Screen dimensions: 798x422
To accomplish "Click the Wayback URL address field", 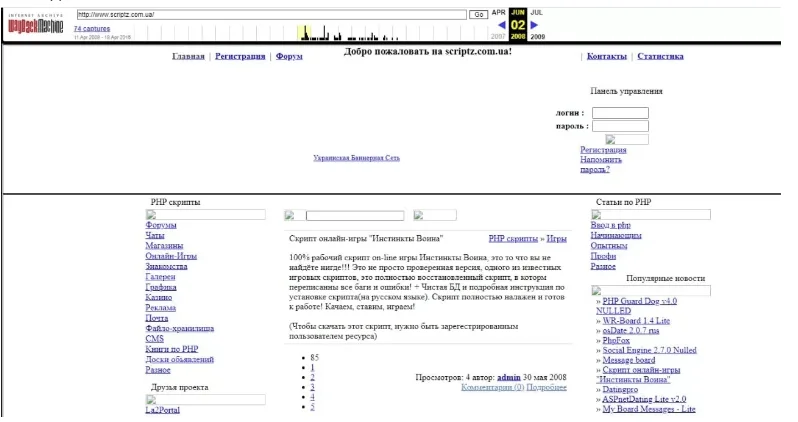I will [270, 14].
